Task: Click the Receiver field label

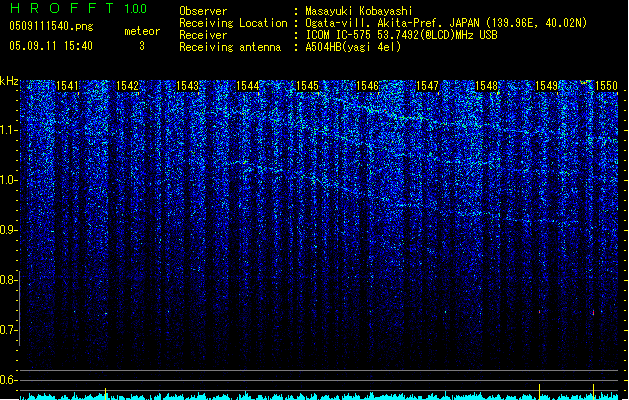Action: pyautogui.click(x=203, y=35)
